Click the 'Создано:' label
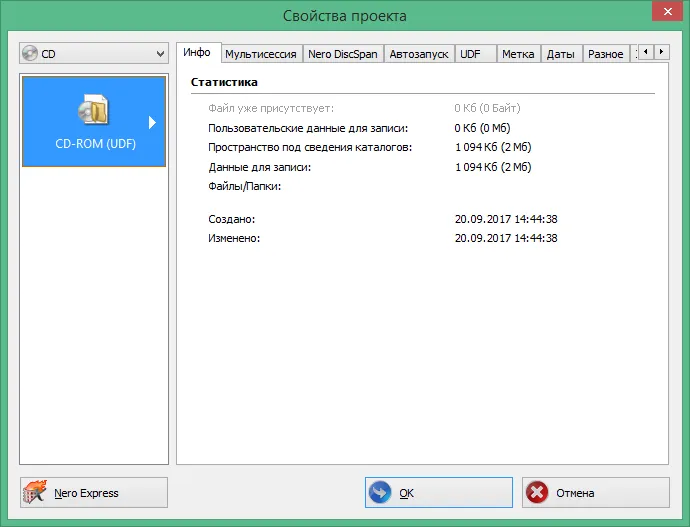 pyautogui.click(x=231, y=219)
